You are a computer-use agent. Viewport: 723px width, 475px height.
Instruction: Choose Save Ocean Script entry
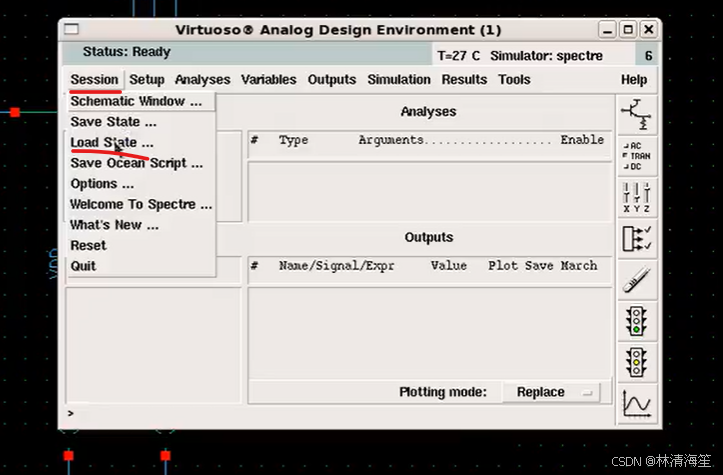(141, 163)
